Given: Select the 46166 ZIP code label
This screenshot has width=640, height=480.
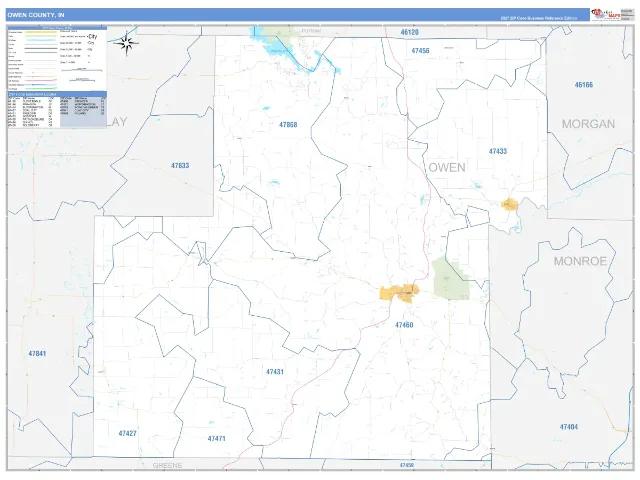Looking at the screenshot, I should point(584,84).
